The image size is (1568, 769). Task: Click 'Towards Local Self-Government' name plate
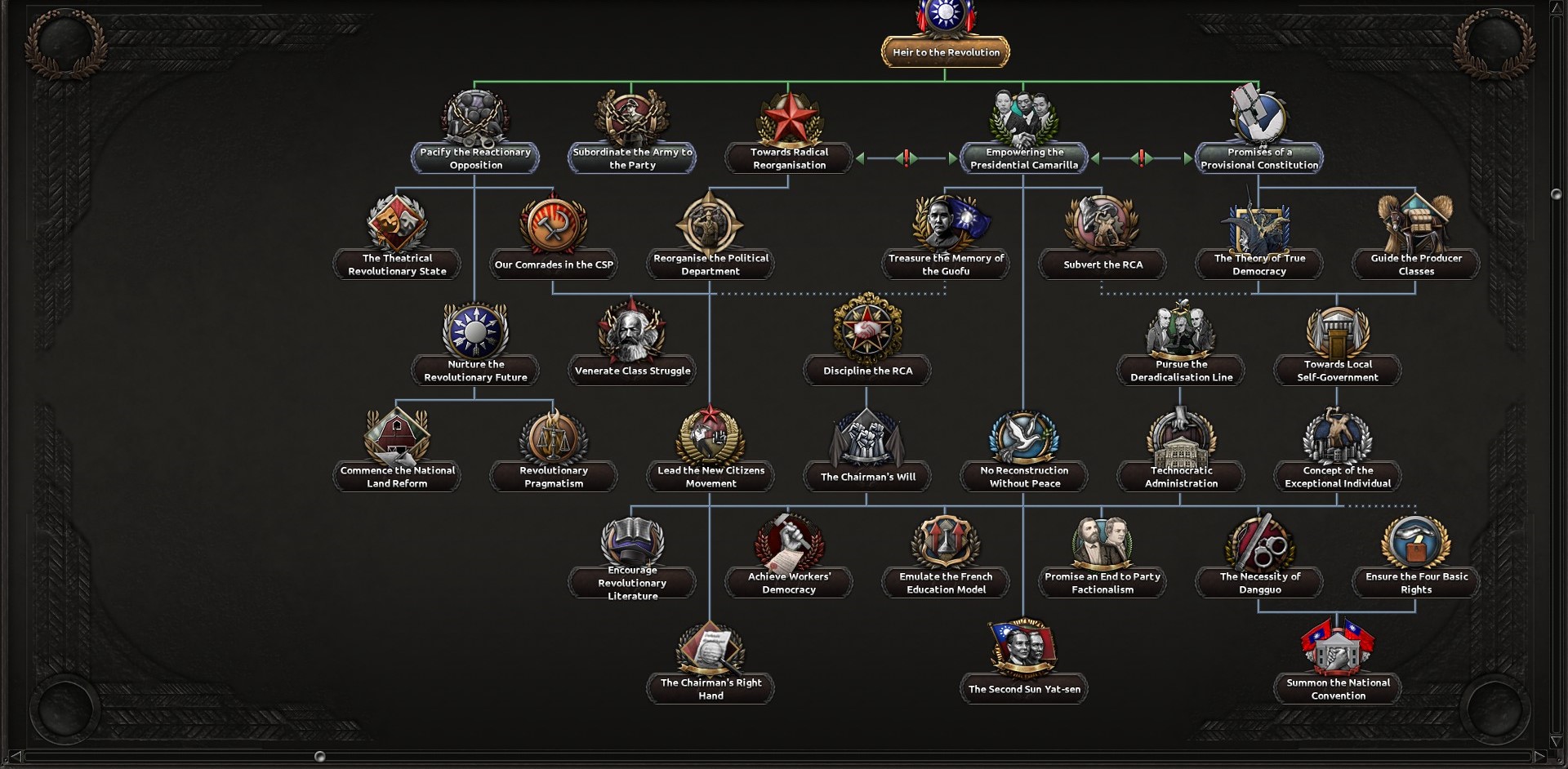pos(1338,371)
